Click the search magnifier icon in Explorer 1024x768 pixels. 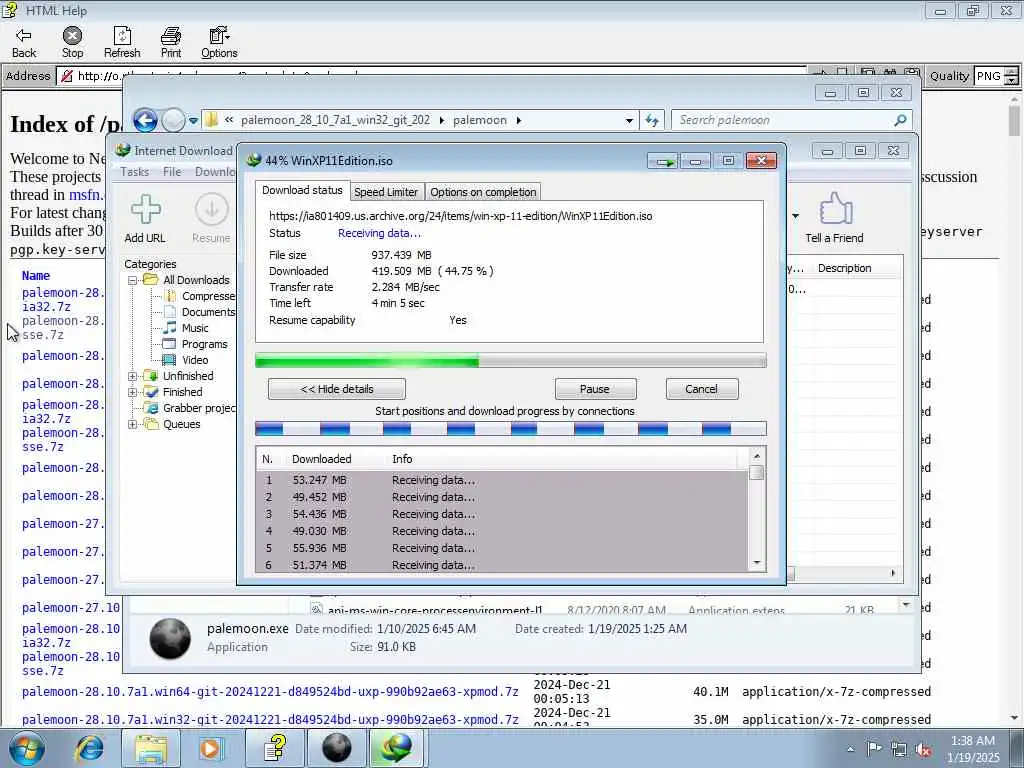coord(900,120)
